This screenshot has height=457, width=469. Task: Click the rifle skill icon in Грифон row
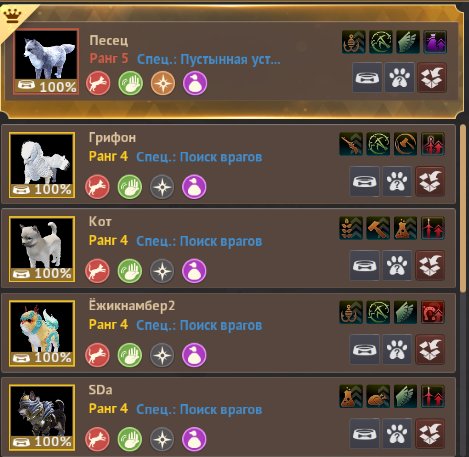(x=351, y=144)
